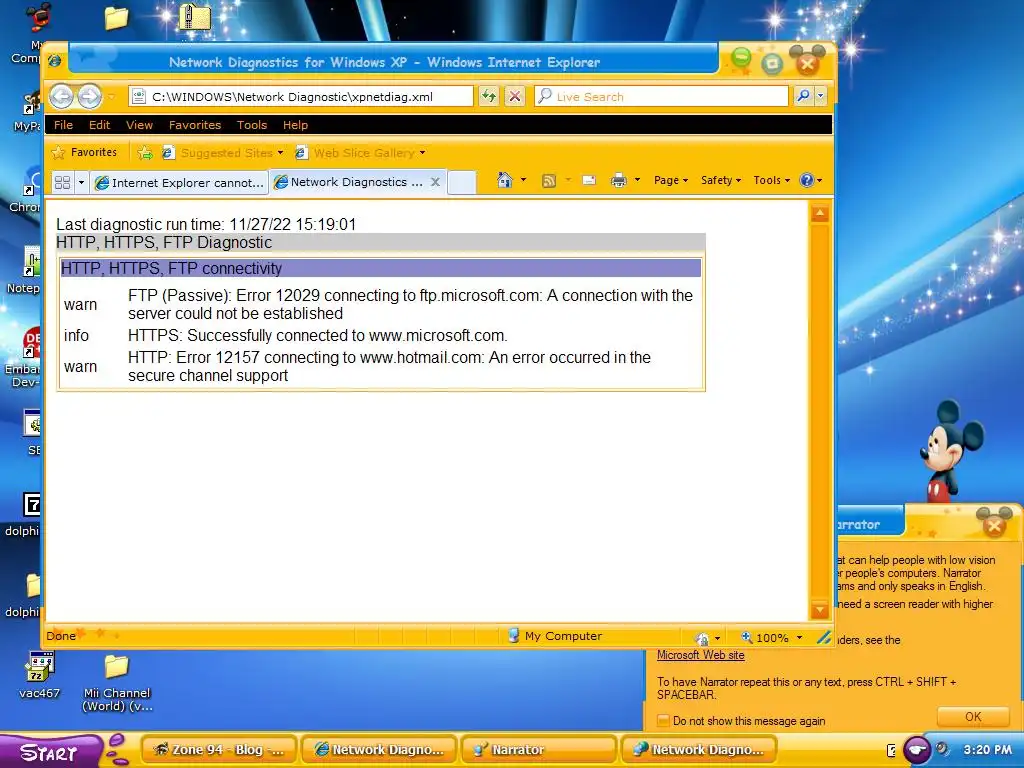
Task: Open the Safety dropdown menu
Action: pyautogui.click(x=720, y=180)
